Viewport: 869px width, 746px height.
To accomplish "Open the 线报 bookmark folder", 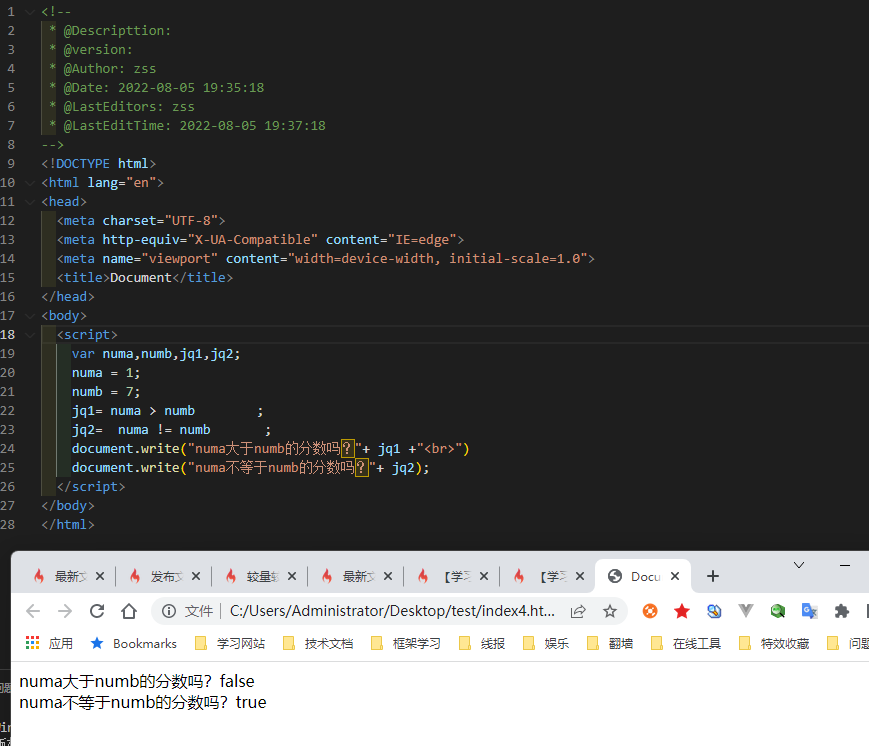I will pos(482,643).
